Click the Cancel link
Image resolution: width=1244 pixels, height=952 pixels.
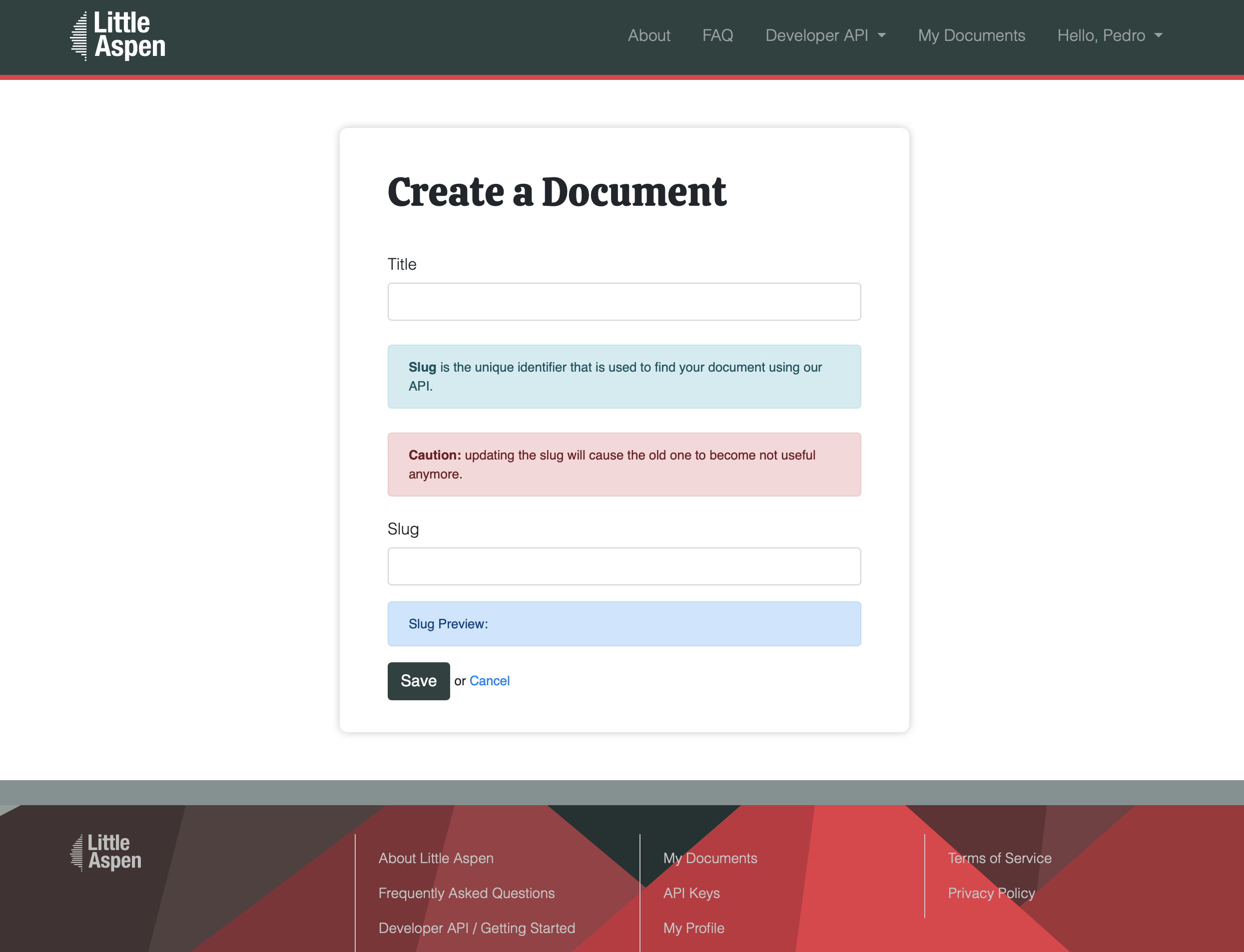489,681
